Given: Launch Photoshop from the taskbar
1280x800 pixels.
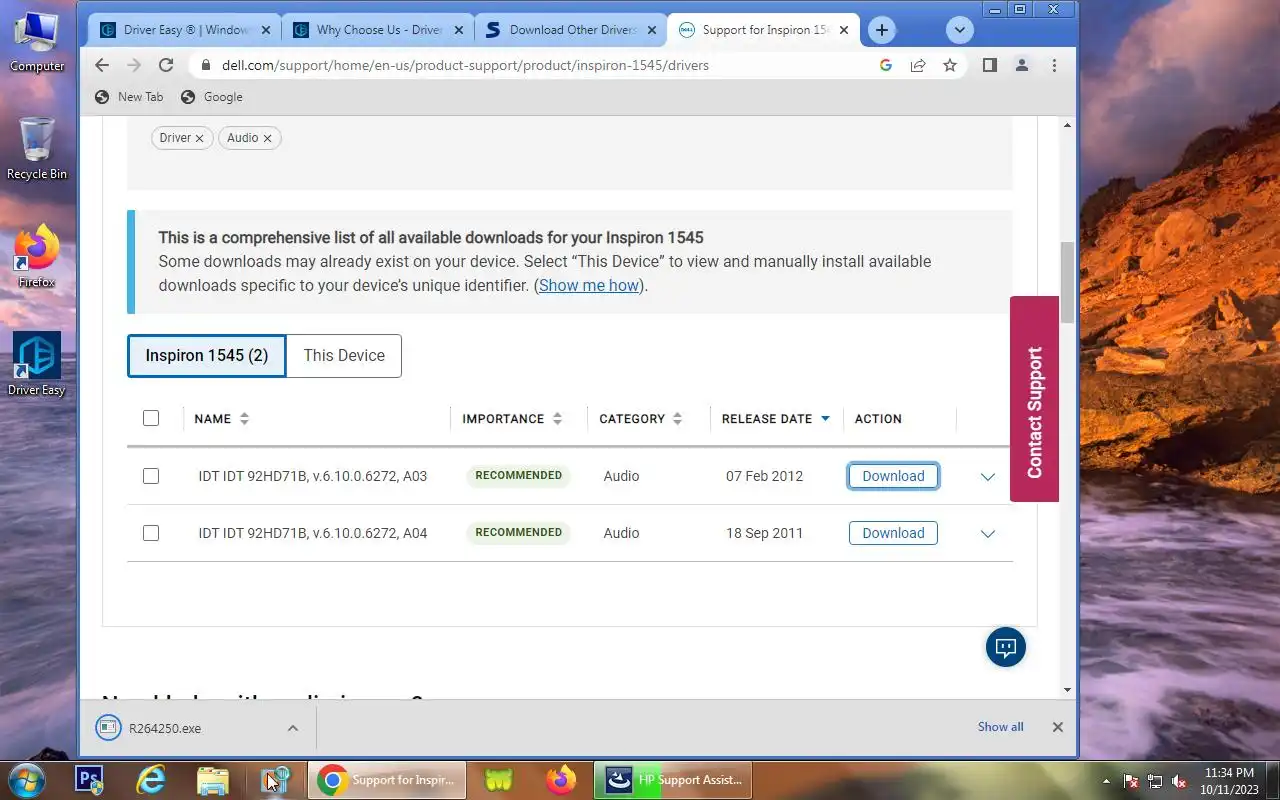Looking at the screenshot, I should (x=90, y=780).
